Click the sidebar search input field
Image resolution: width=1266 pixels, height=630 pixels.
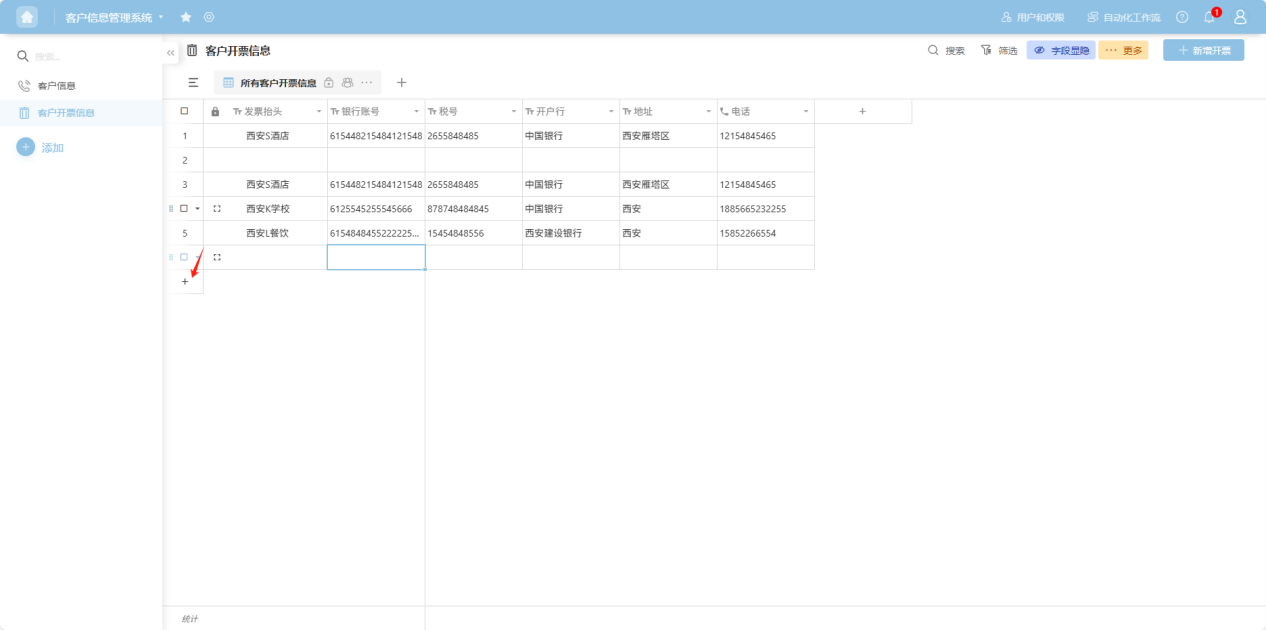pos(90,57)
